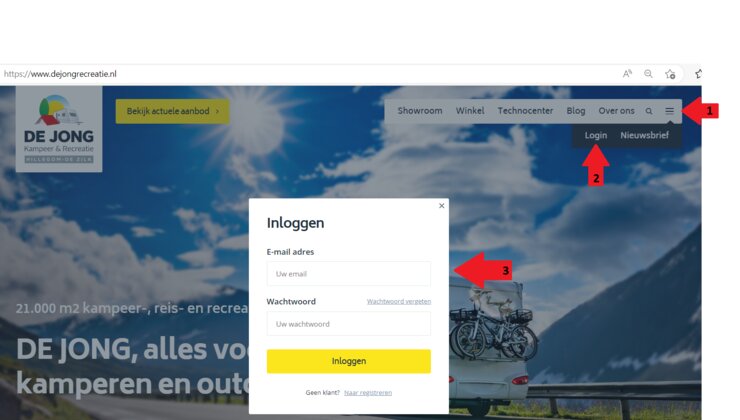The image size is (740, 420).
Task: Close the Inloggen dialog with X
Action: pyautogui.click(x=442, y=206)
